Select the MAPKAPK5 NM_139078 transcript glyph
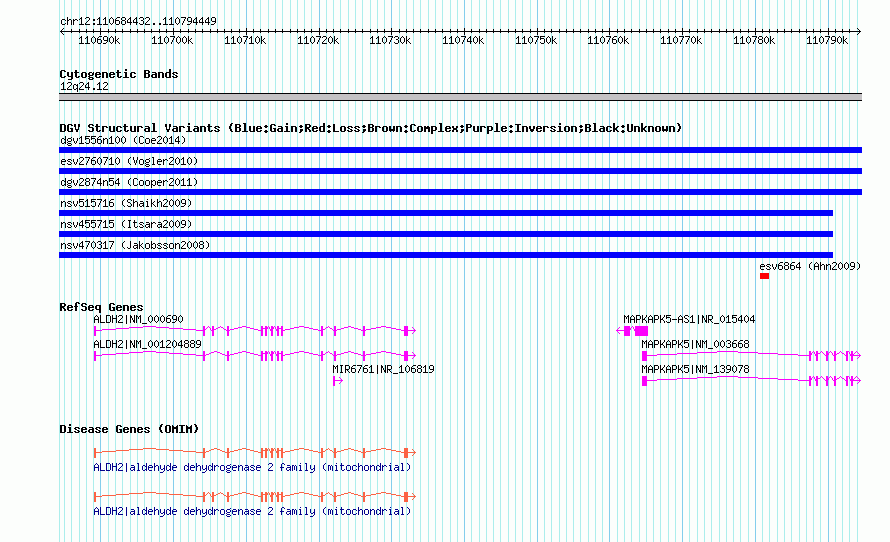This screenshot has width=890, height=542. [x=752, y=381]
